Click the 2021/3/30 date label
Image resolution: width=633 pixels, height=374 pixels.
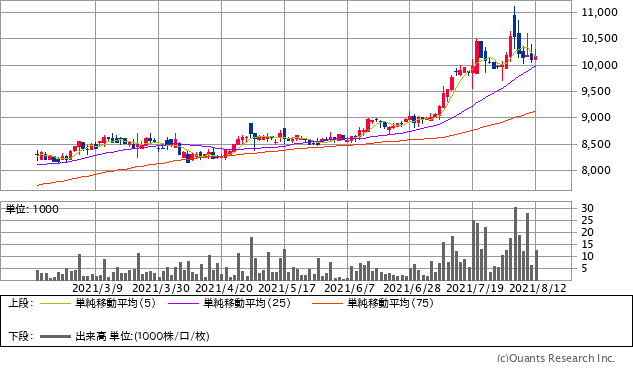[x=161, y=288]
